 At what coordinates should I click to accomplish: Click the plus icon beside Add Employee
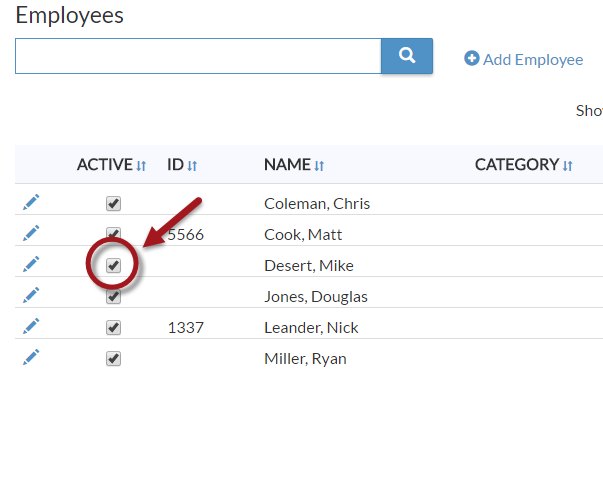tap(471, 58)
